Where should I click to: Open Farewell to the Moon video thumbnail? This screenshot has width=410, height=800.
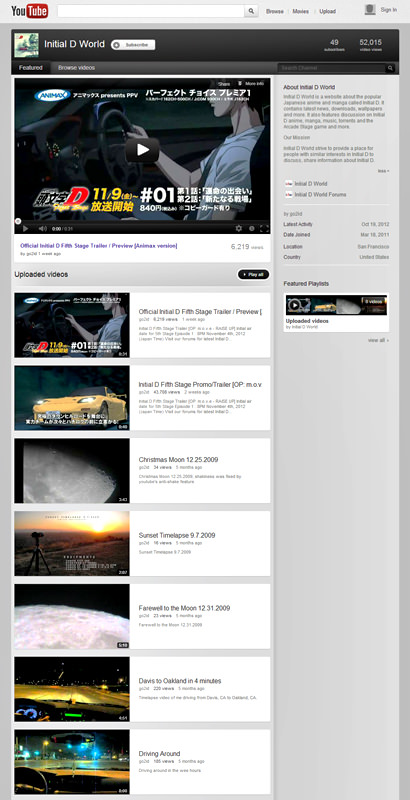pos(72,616)
